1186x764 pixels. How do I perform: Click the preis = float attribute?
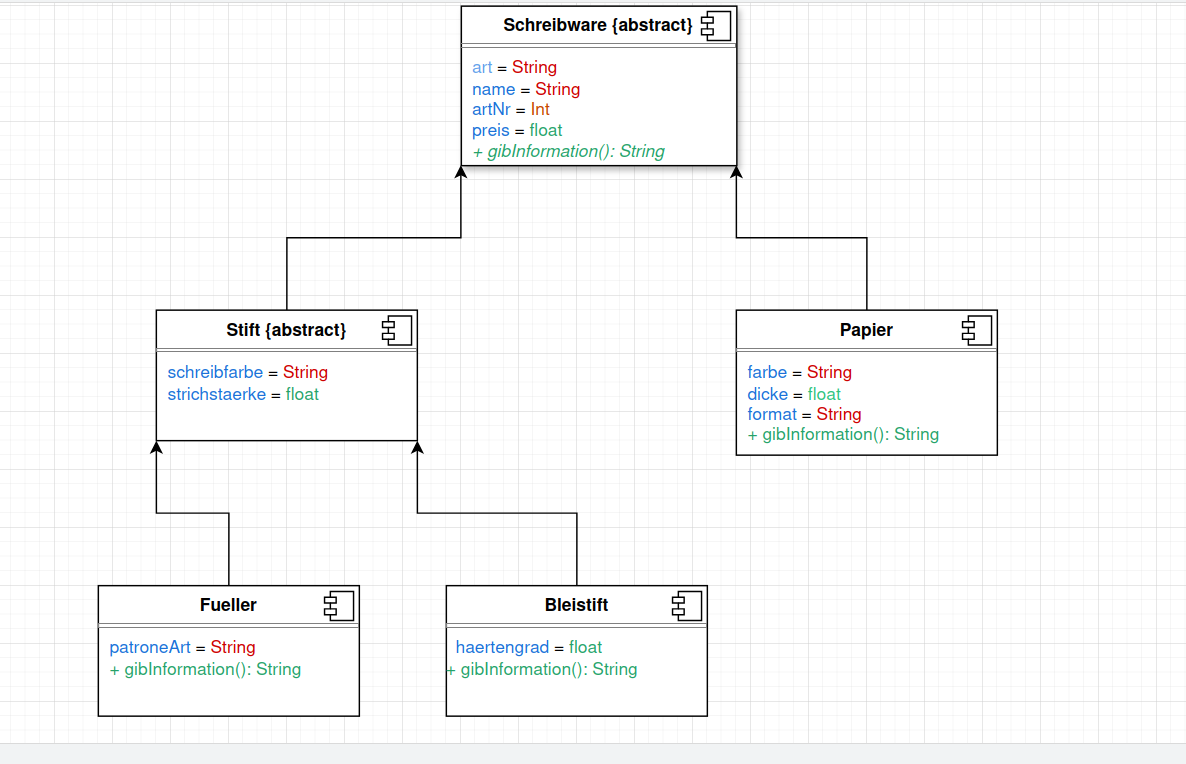[517, 131]
